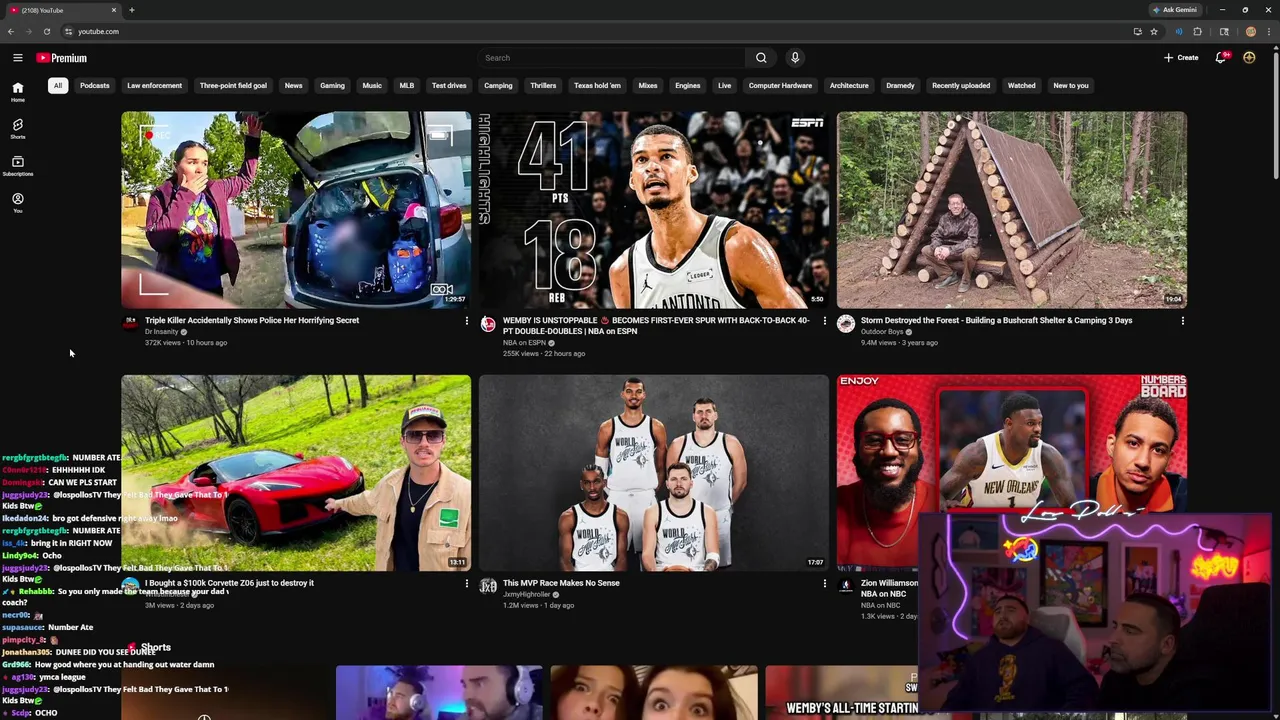This screenshot has width=1280, height=720.
Task: Open the Chrome three-dot menu
Action: point(1270,32)
